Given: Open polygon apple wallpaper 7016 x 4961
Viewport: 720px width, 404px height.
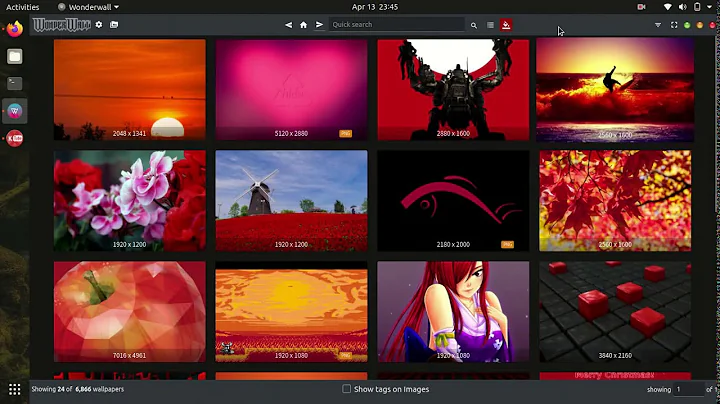Looking at the screenshot, I should click(129, 312).
